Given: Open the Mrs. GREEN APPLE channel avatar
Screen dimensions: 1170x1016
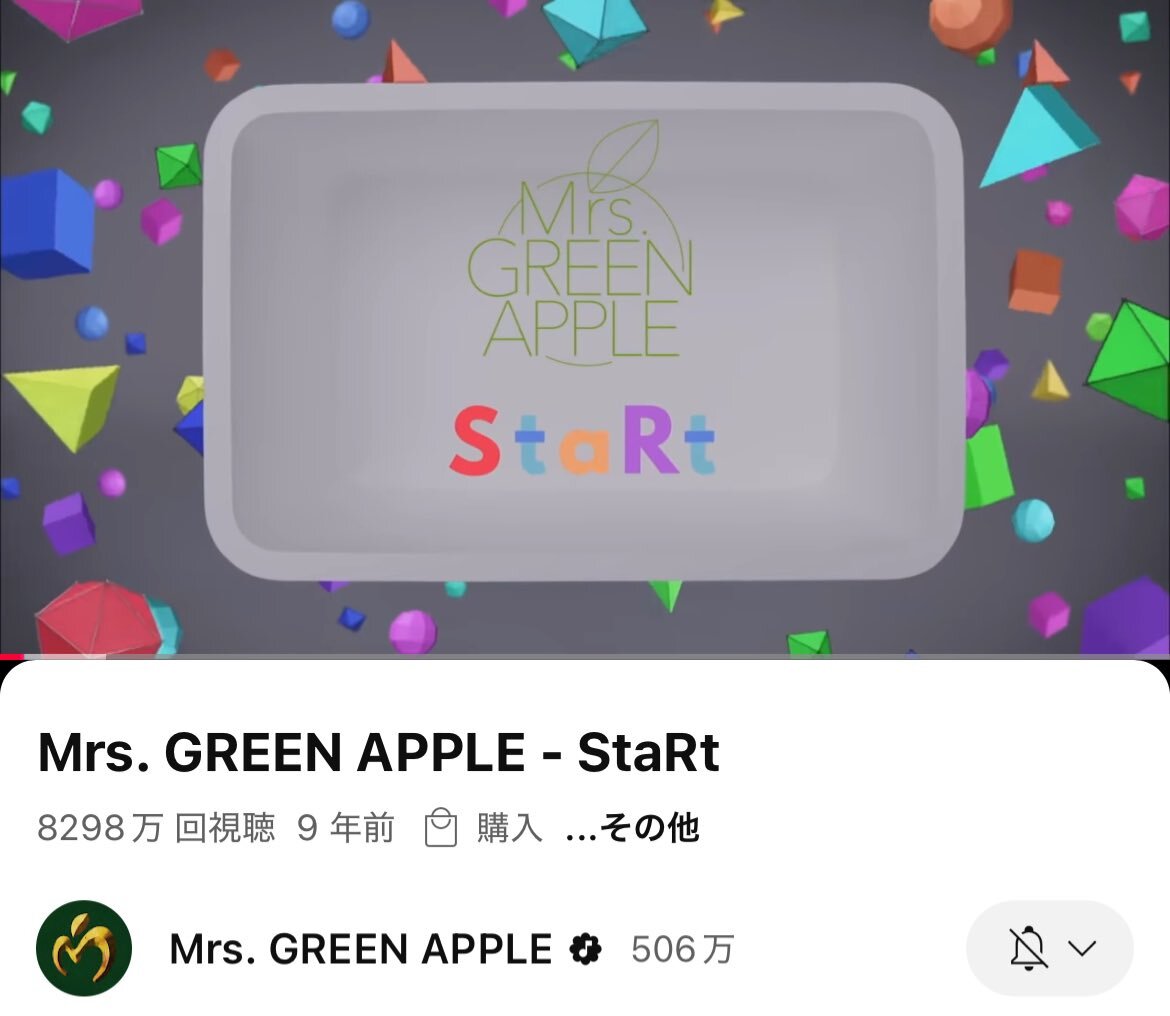Looking at the screenshot, I should [84, 948].
